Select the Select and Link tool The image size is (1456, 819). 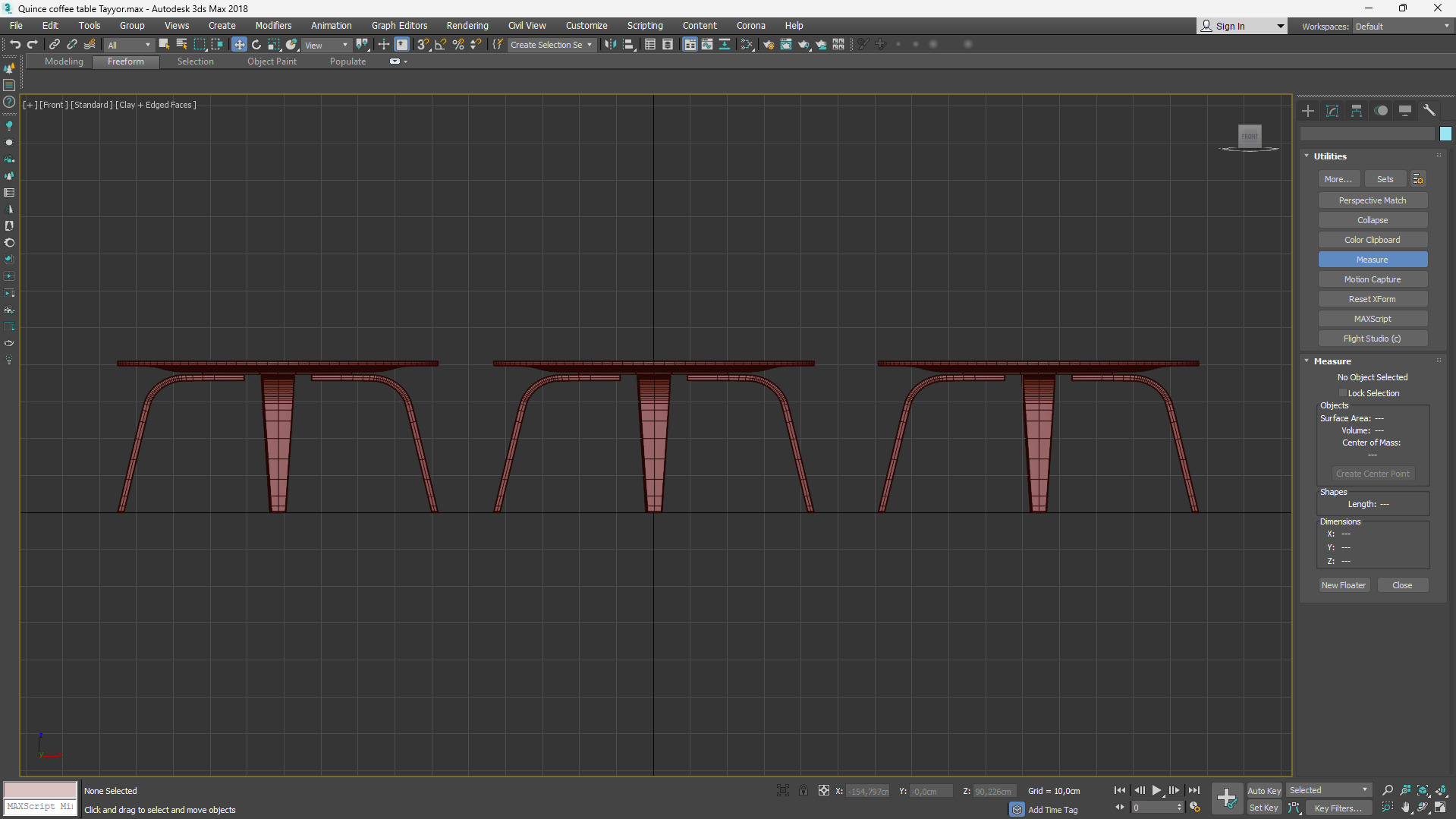(x=55, y=45)
